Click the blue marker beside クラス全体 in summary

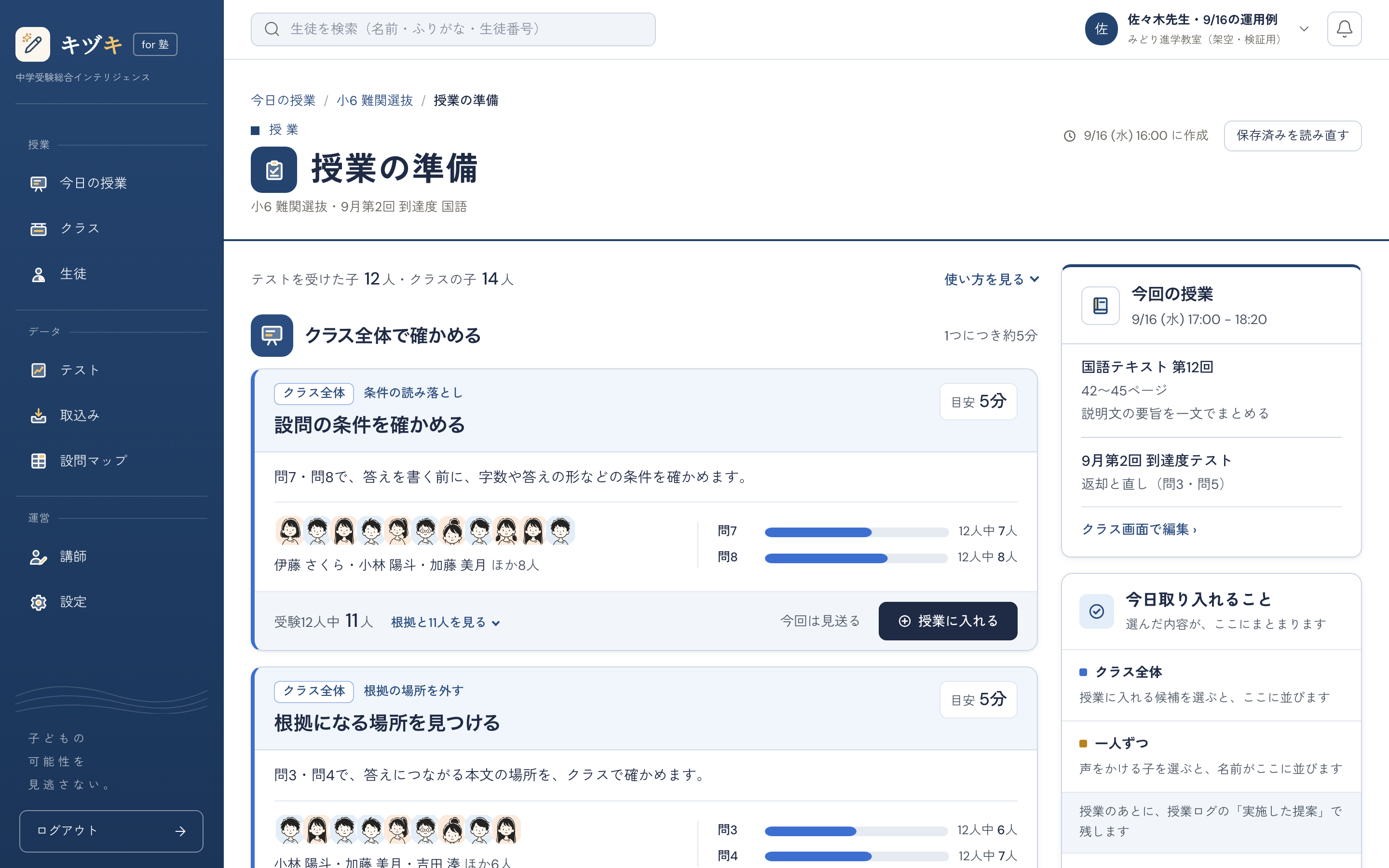[x=1083, y=672]
